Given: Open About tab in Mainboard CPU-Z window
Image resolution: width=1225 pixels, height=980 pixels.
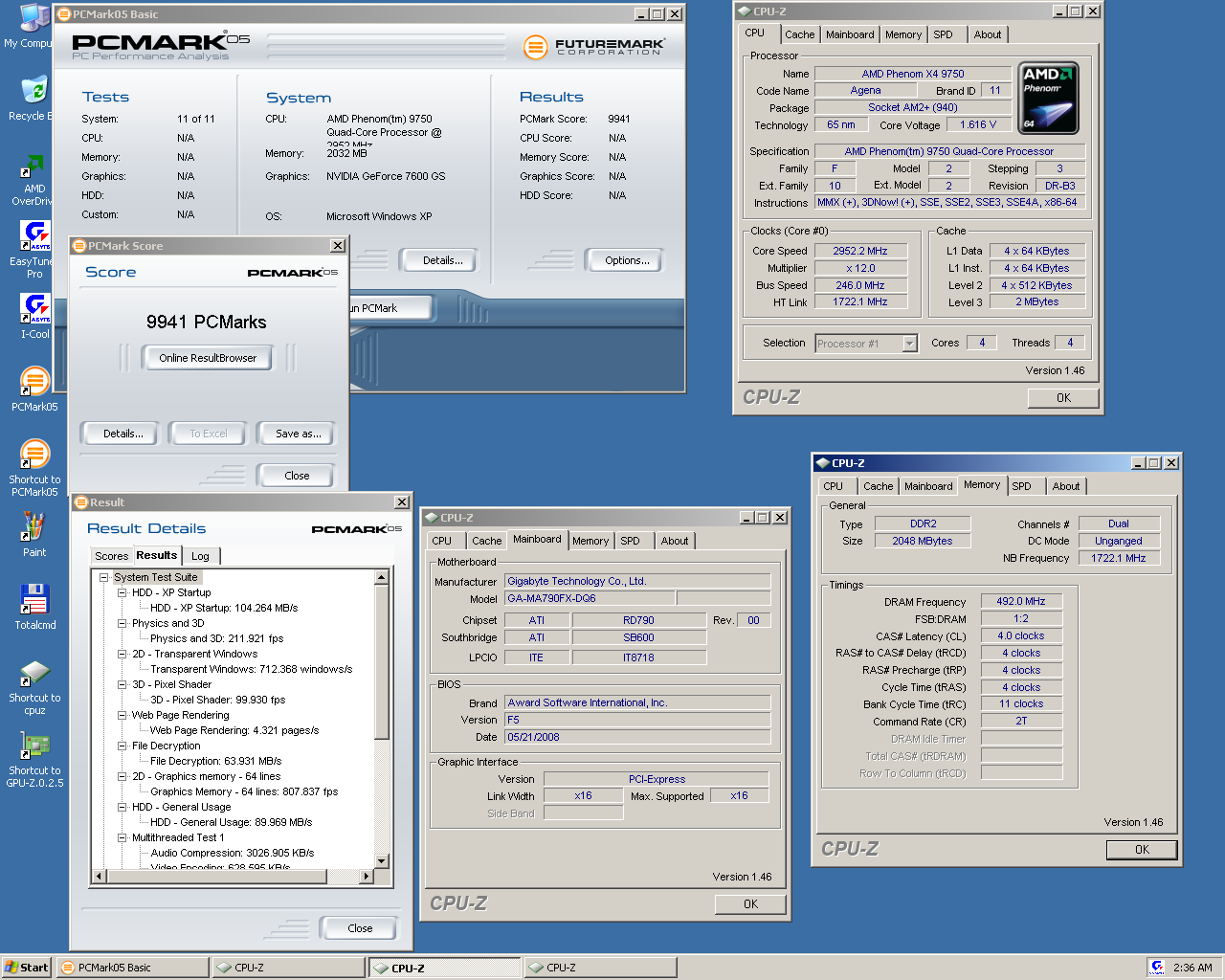Looking at the screenshot, I should [x=675, y=541].
